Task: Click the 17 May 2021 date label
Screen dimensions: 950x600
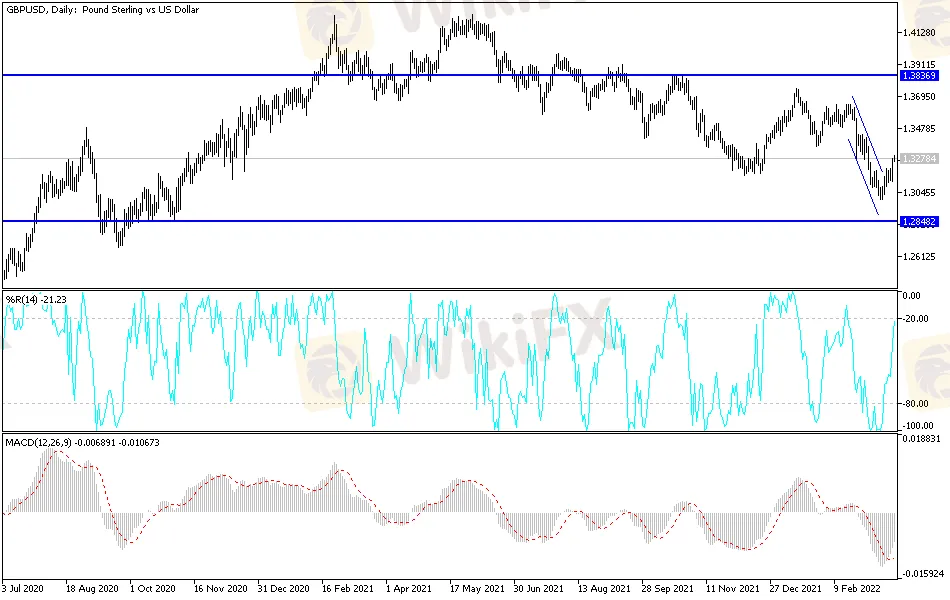Action: (x=477, y=588)
